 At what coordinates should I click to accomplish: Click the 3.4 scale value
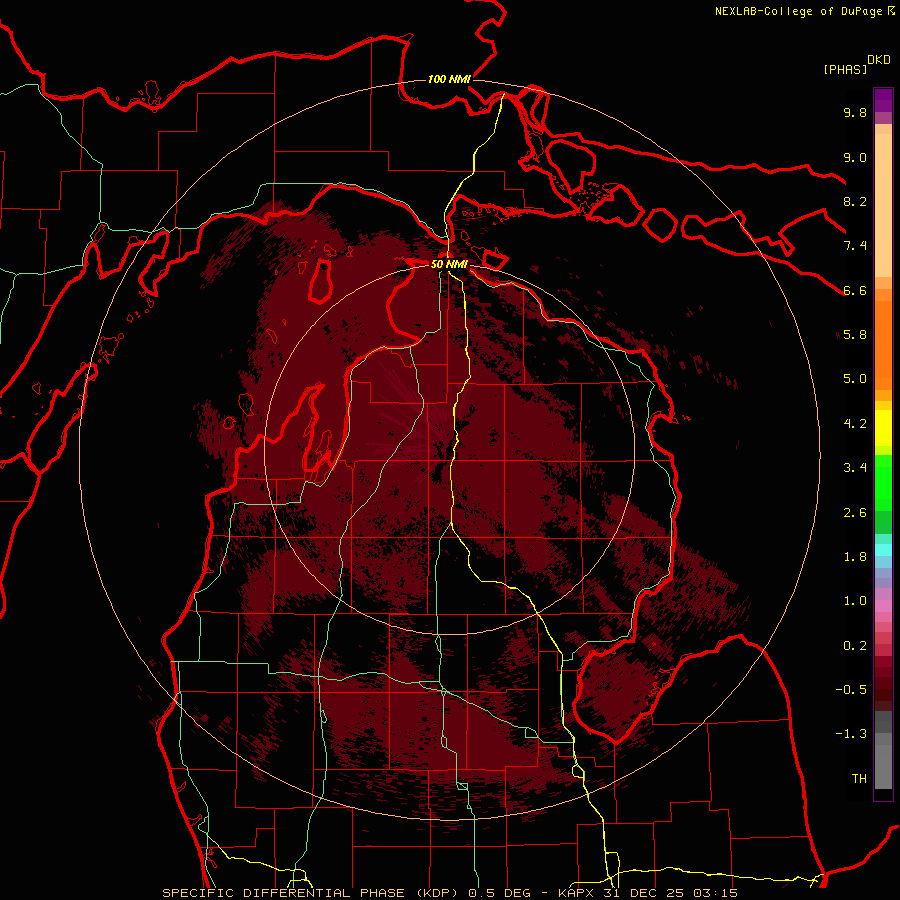pyautogui.click(x=855, y=468)
